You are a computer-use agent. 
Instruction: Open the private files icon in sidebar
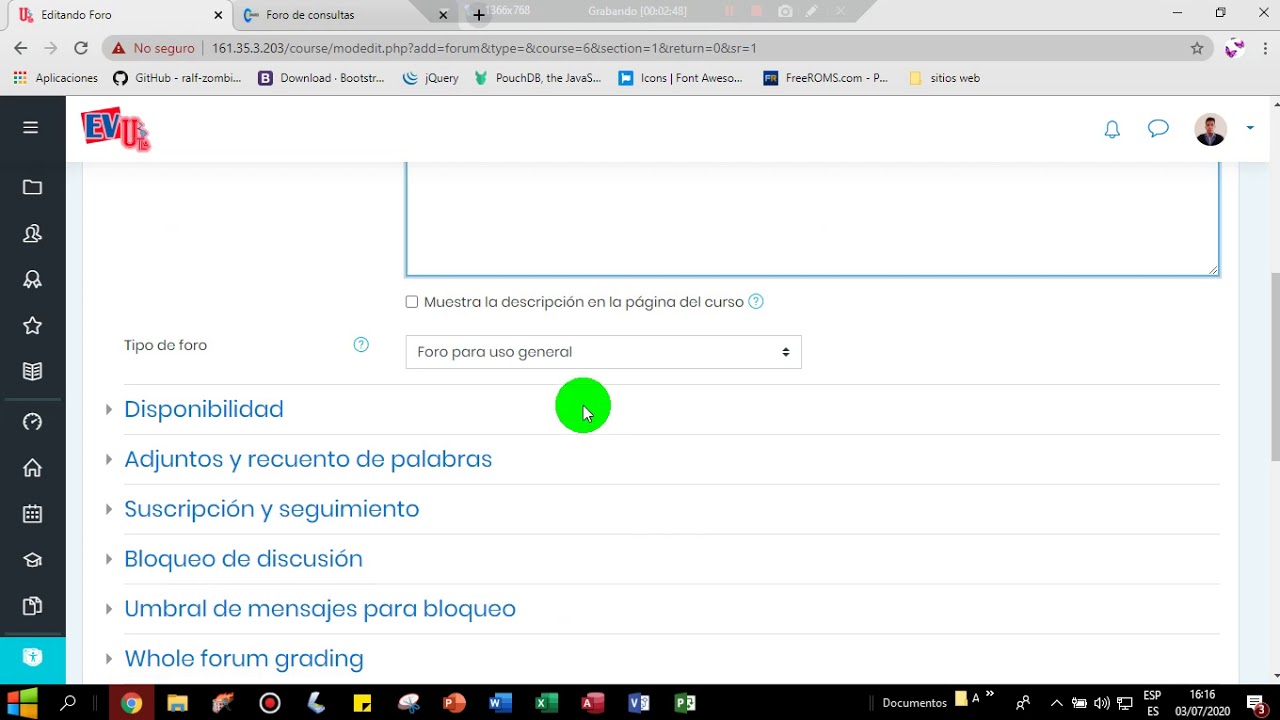[32, 606]
